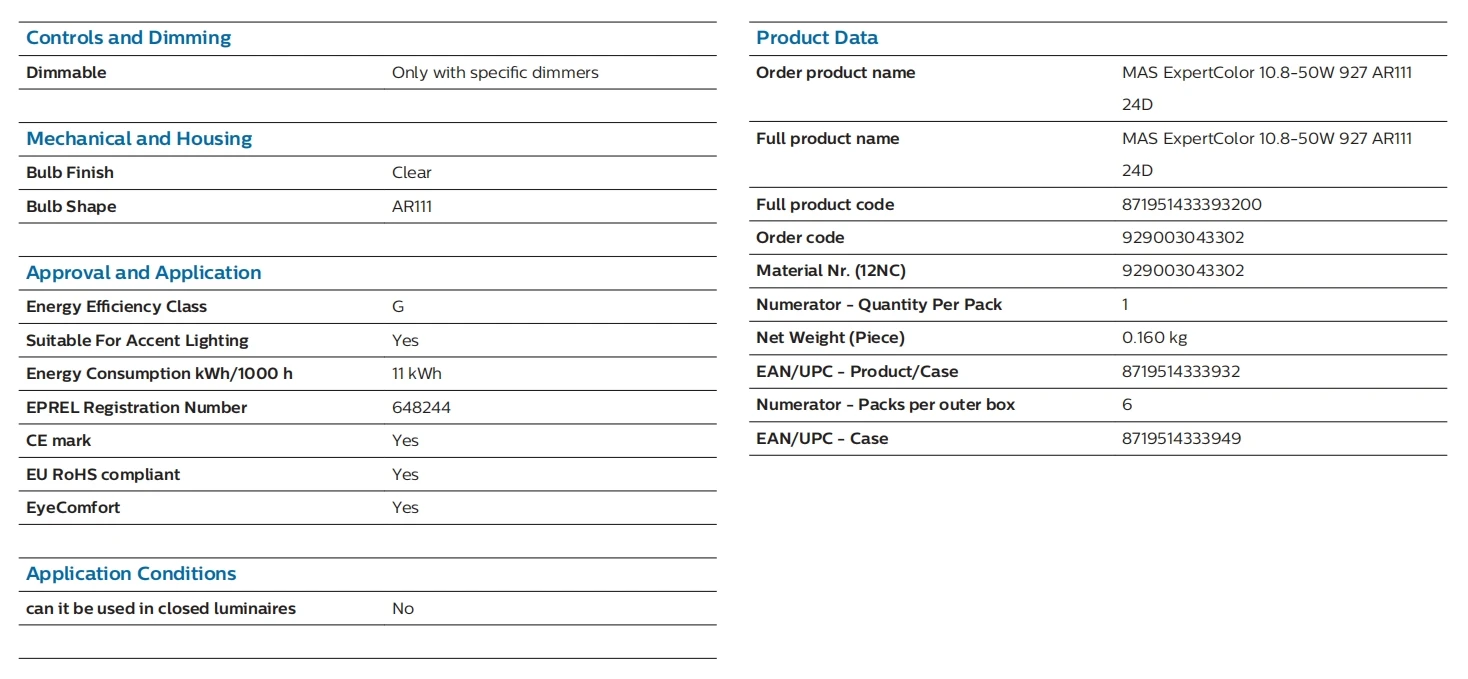
Task: Select the EAN/UPC Case value 8719514333949
Action: coord(1181,439)
